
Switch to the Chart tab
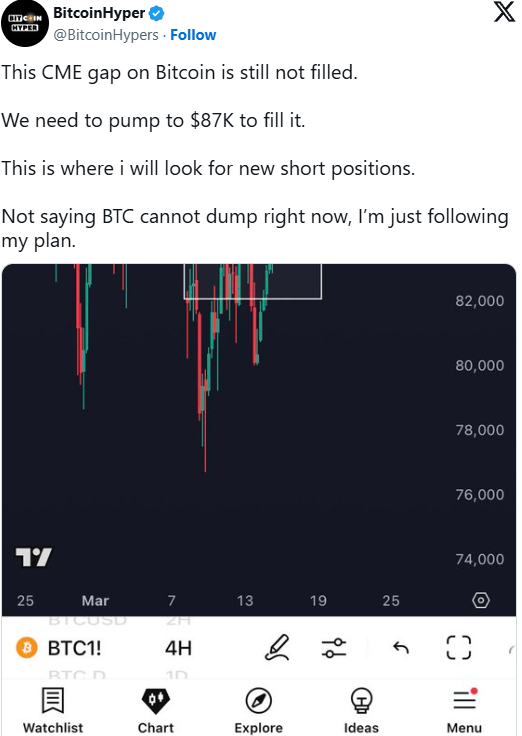(x=155, y=711)
